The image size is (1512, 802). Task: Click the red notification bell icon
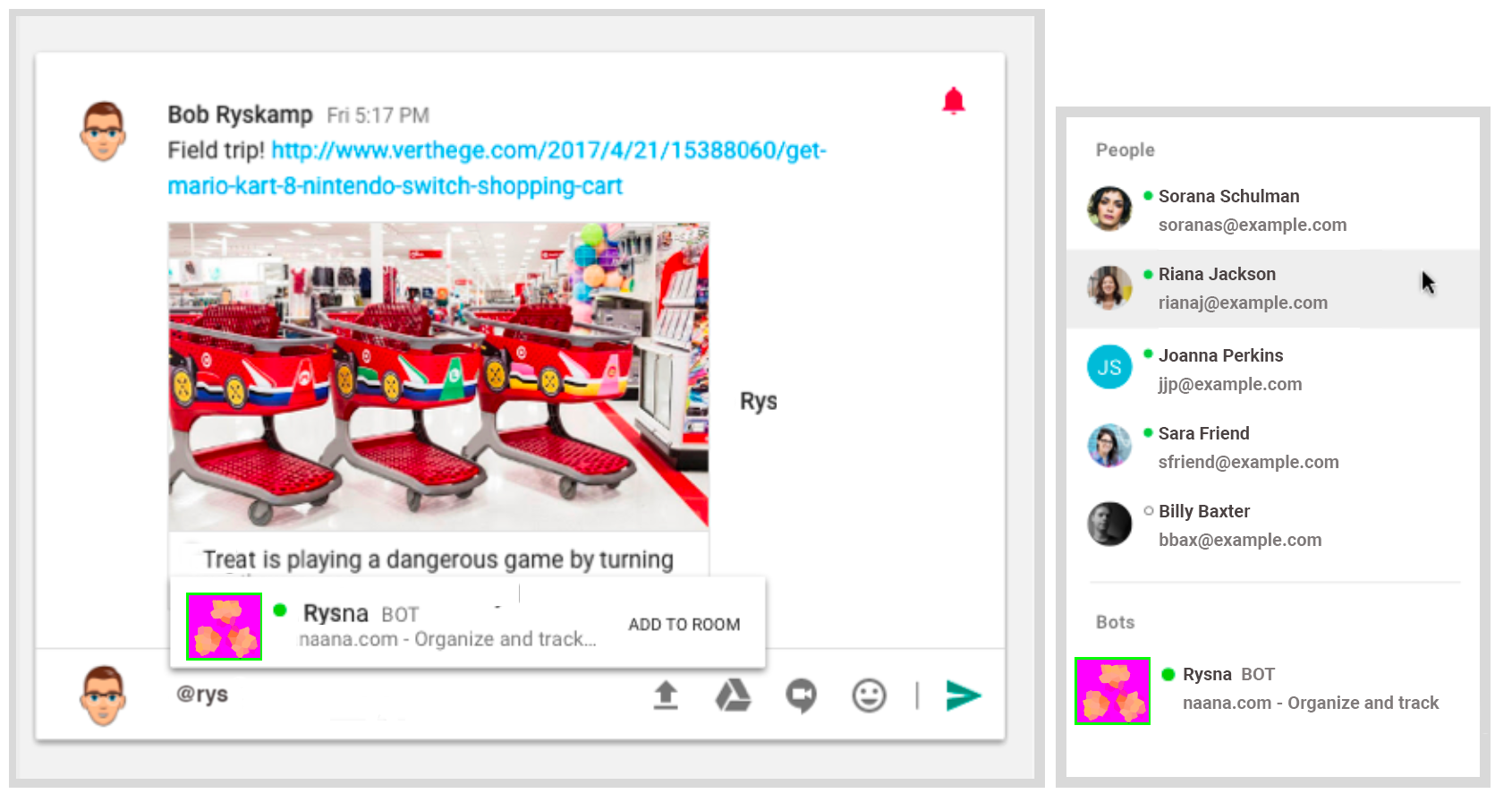[954, 101]
